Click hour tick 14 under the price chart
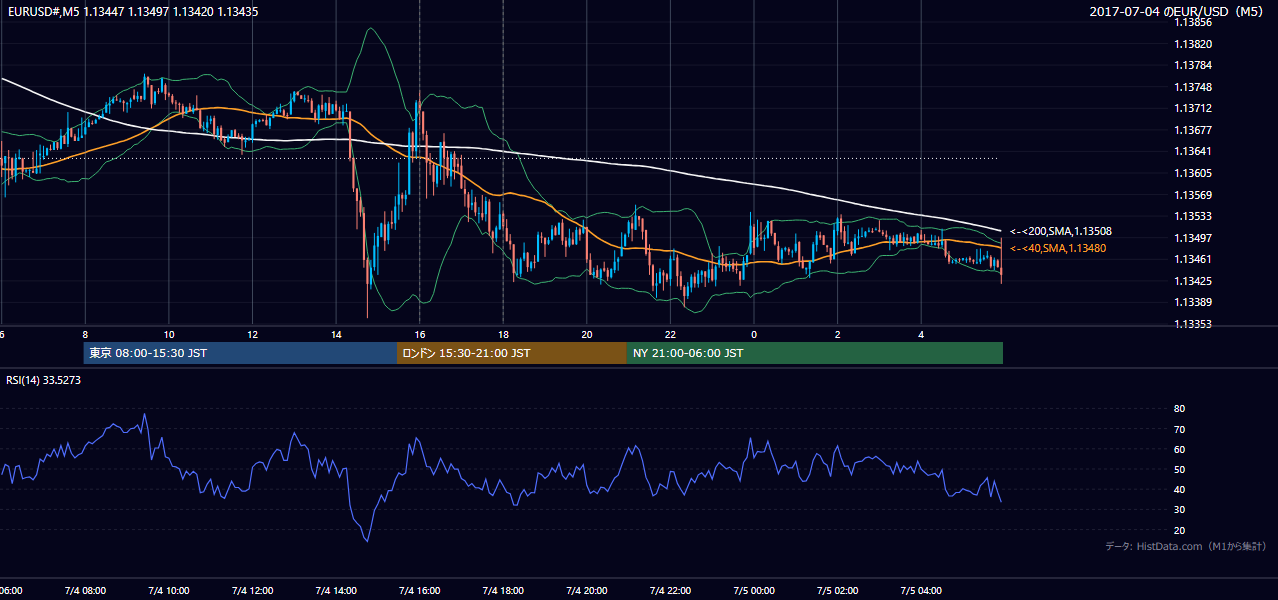This screenshot has width=1278, height=600. tap(336, 335)
